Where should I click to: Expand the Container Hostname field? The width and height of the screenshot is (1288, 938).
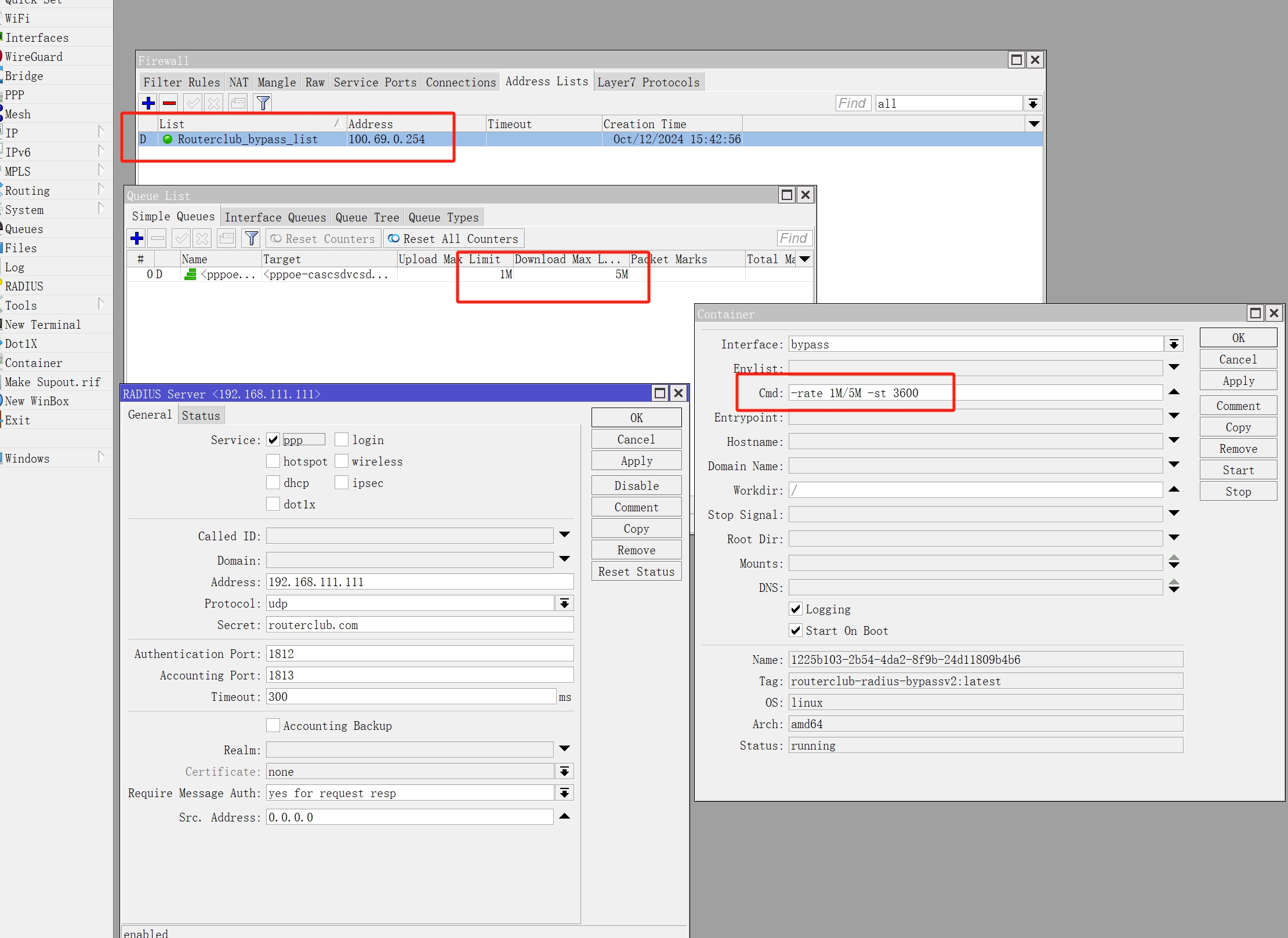tap(1174, 440)
